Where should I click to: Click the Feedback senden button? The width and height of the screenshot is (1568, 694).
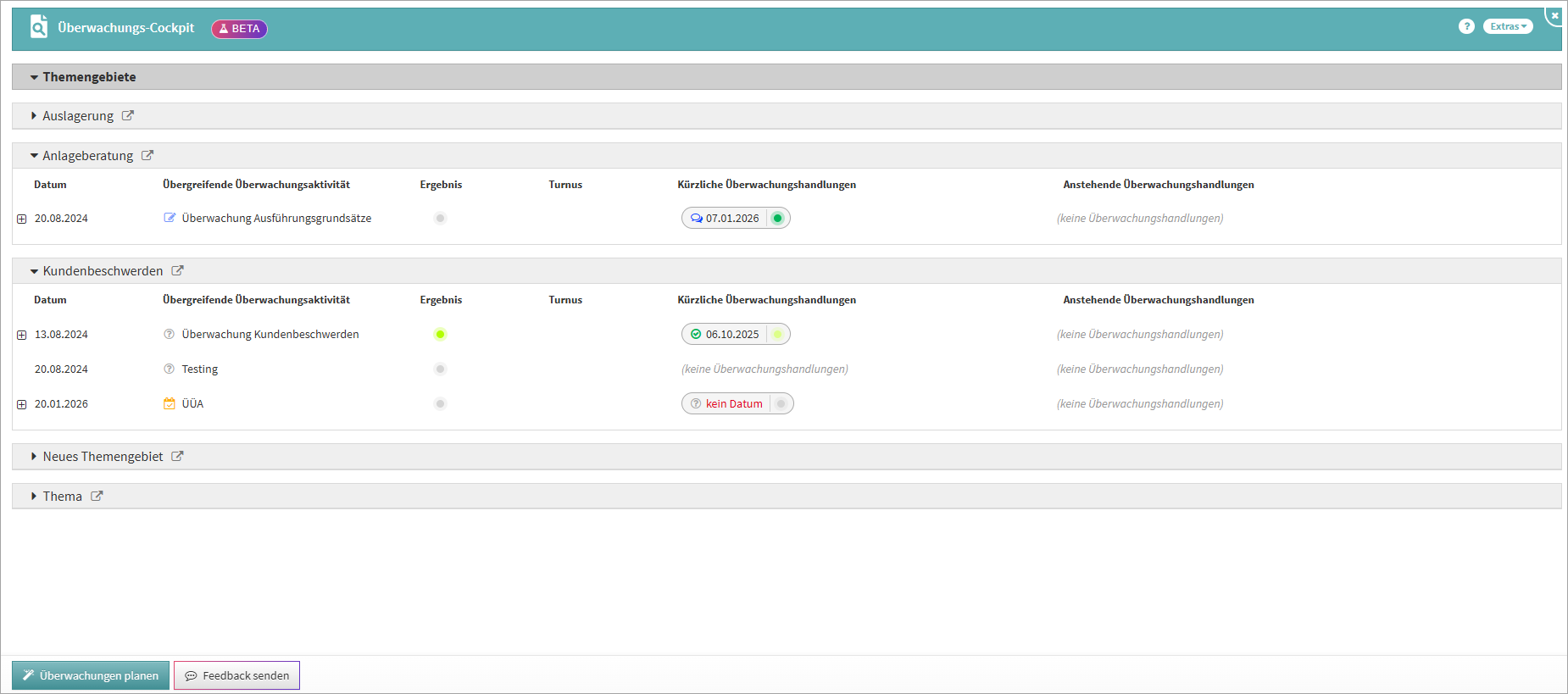pos(236,675)
